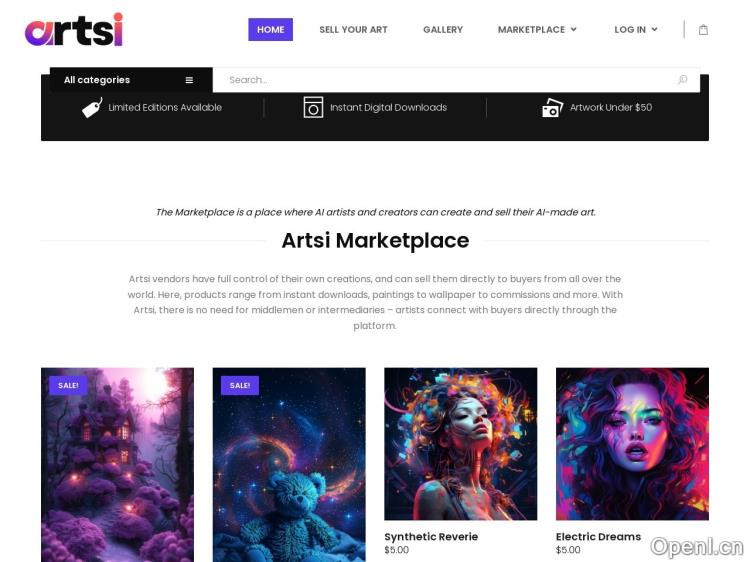Click the camera Artwork Under $50 icon

click(x=552, y=108)
